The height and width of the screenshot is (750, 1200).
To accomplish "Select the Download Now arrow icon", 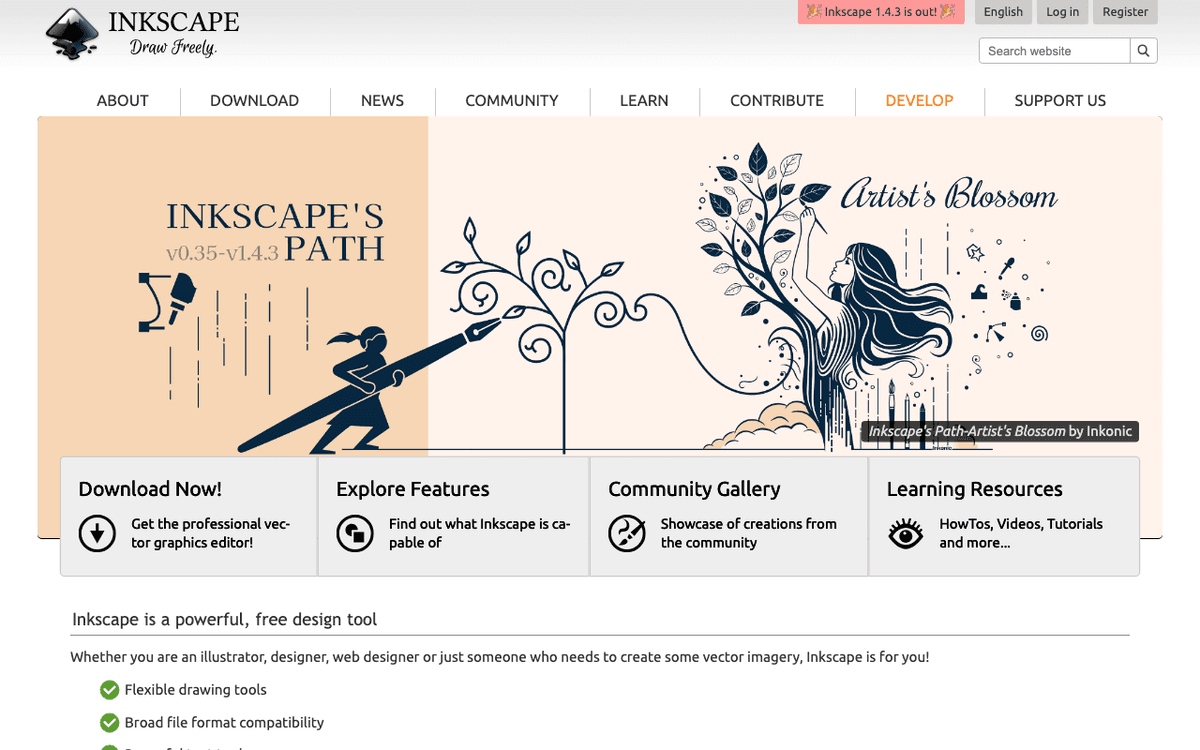I will point(97,533).
